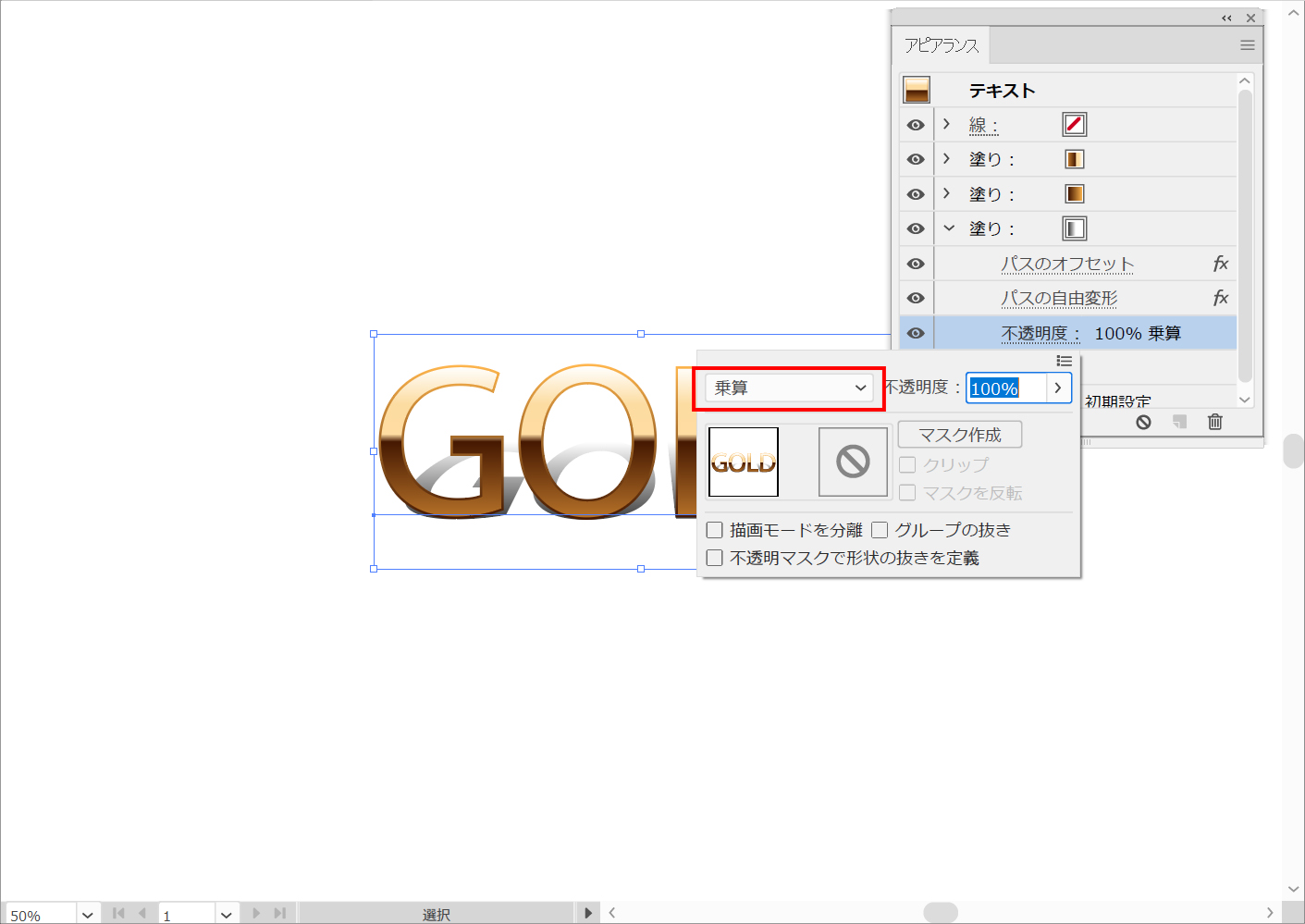Enable the 描画モードを分離 checkbox
Viewport: 1305px width, 924px height.
pyautogui.click(x=715, y=530)
